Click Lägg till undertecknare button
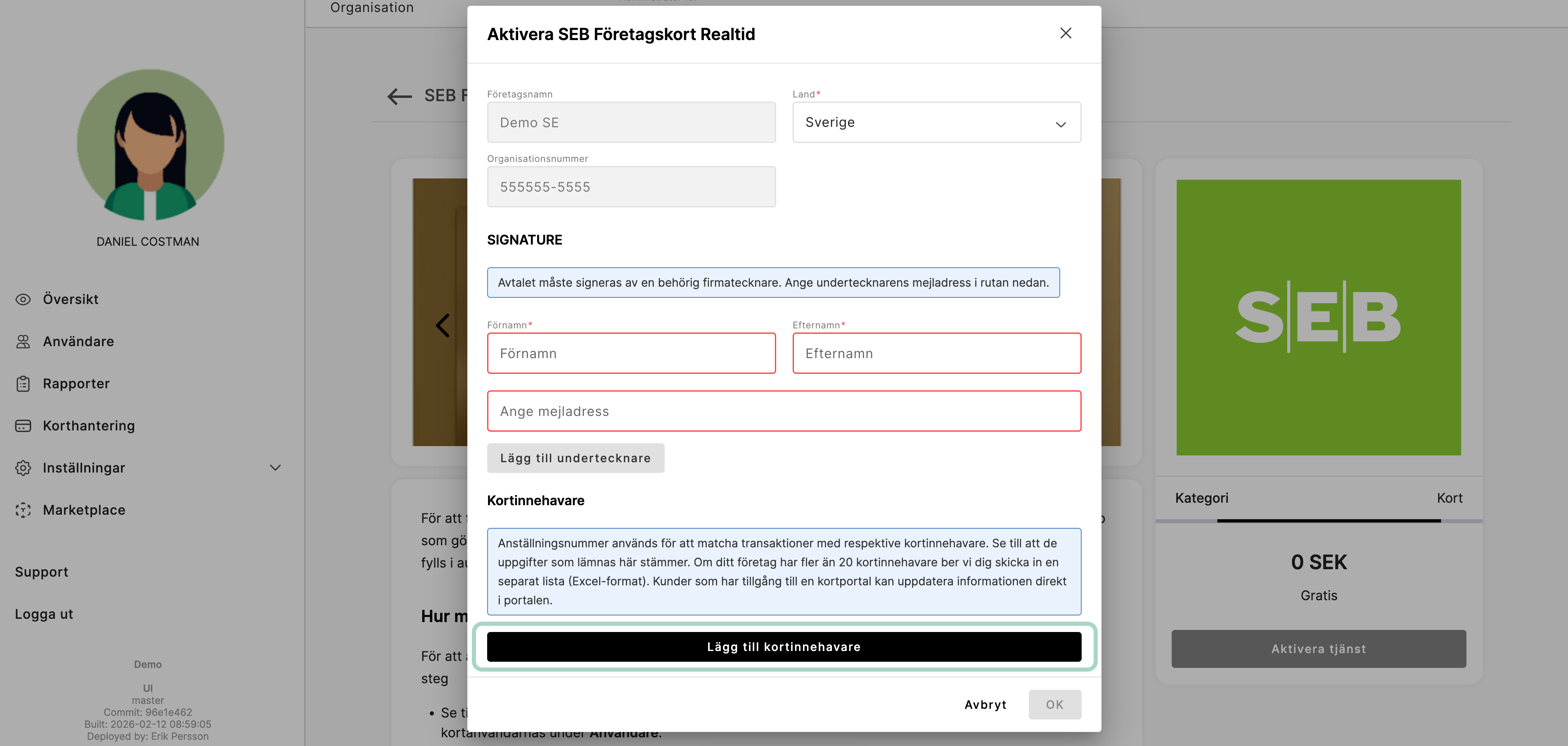 tap(575, 458)
